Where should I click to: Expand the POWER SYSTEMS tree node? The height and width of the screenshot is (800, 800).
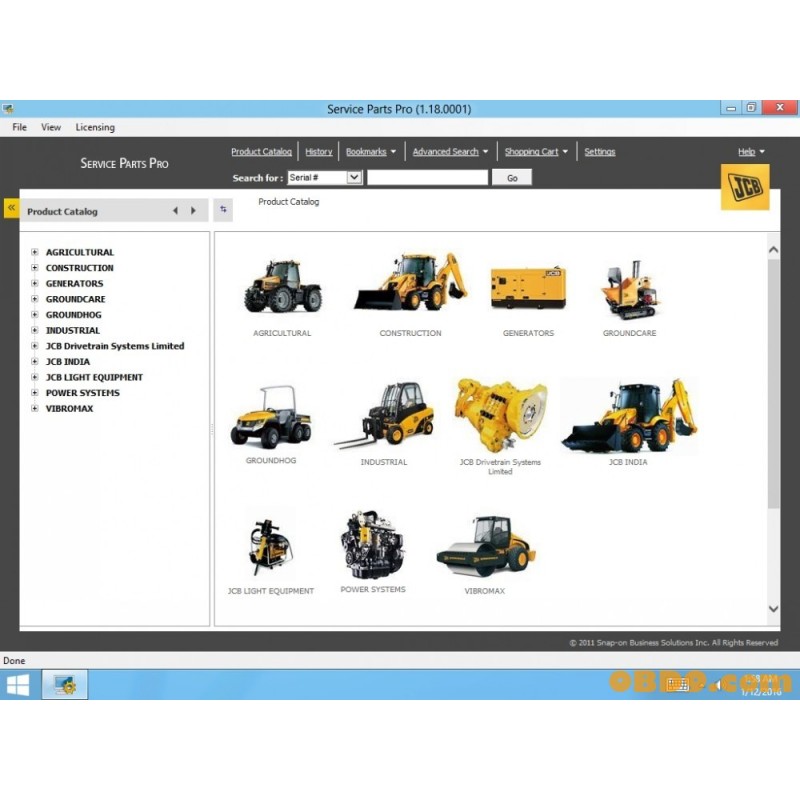(35, 393)
